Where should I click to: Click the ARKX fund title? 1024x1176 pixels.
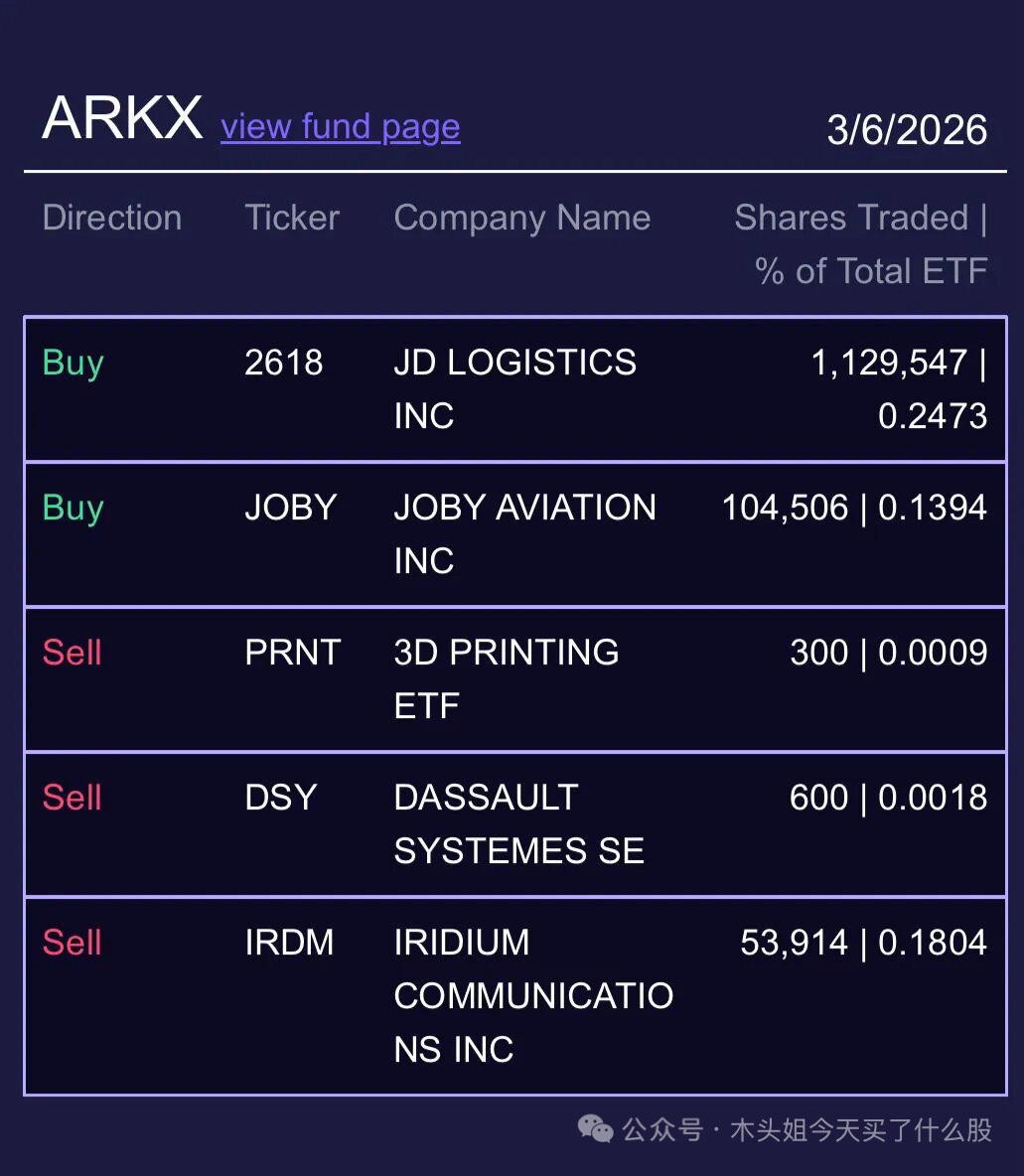(x=122, y=118)
